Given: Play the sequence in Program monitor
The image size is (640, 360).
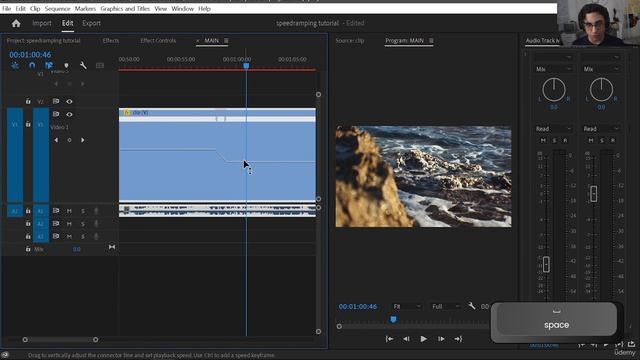Looking at the screenshot, I should click(x=424, y=339).
